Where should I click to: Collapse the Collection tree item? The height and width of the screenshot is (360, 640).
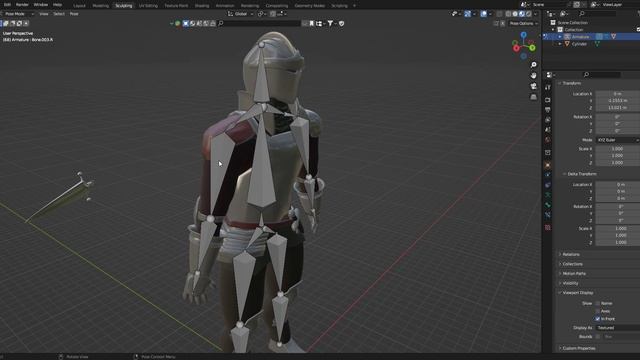point(553,30)
